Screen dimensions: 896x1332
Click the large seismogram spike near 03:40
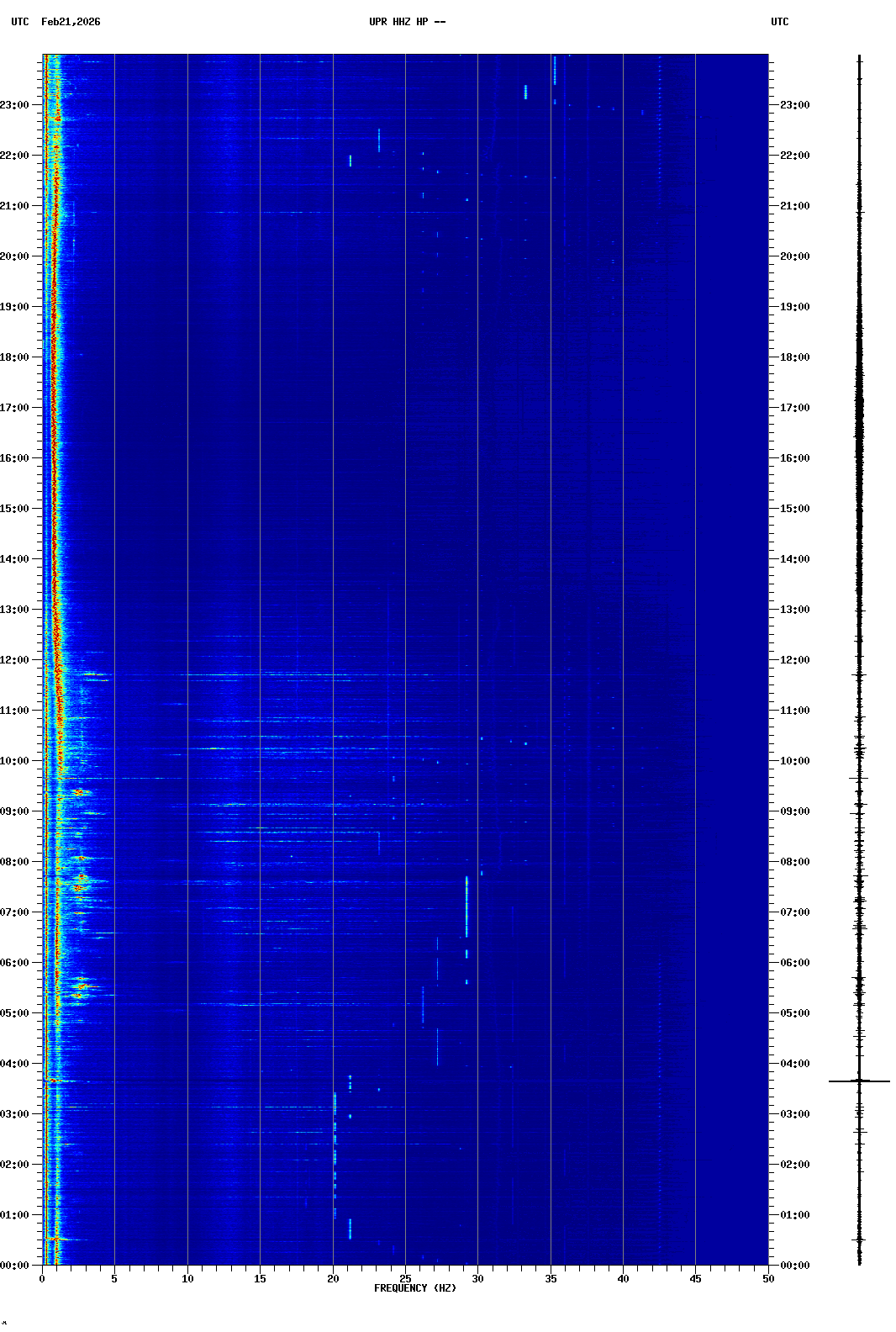(859, 1081)
